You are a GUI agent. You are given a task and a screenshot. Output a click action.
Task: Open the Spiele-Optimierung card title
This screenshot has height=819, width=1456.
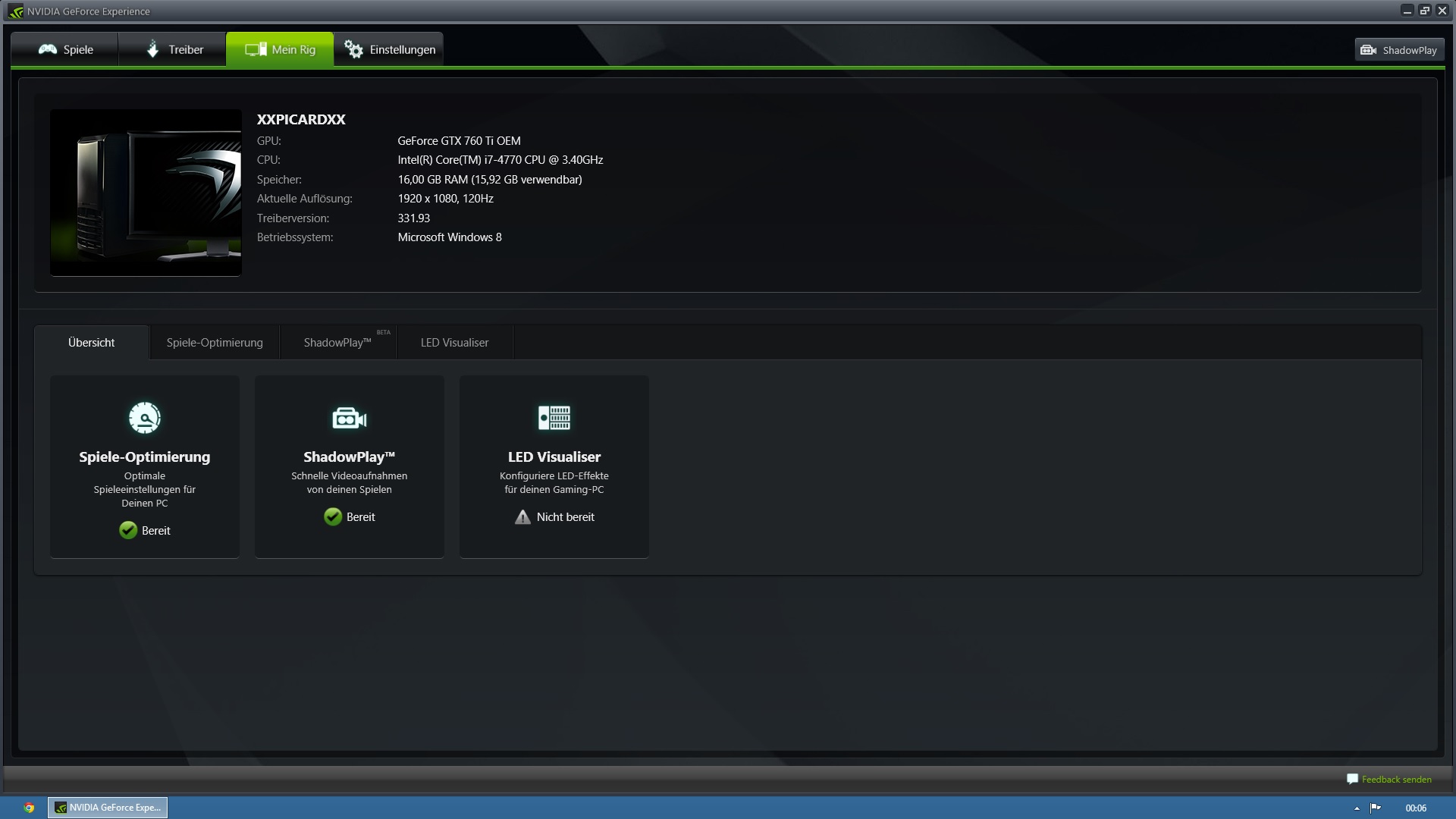click(145, 457)
